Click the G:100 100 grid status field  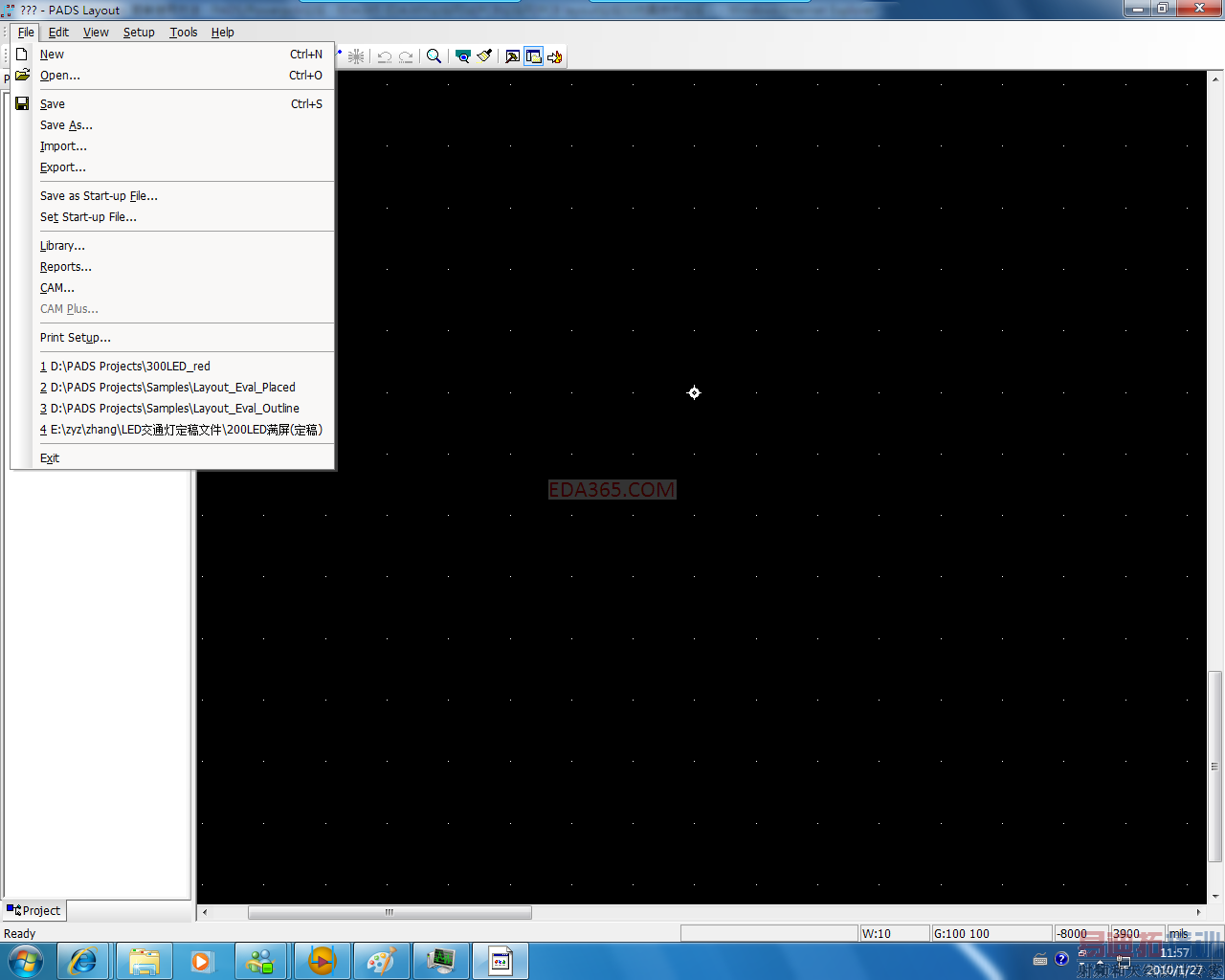point(991,933)
